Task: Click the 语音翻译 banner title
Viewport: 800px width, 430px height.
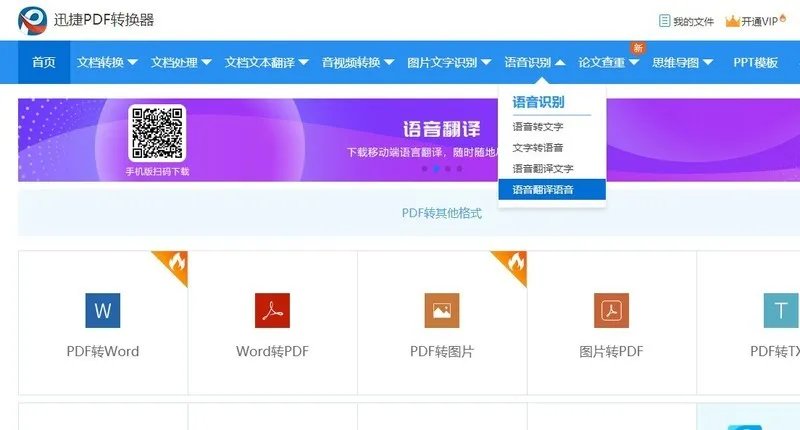Action: (442, 129)
